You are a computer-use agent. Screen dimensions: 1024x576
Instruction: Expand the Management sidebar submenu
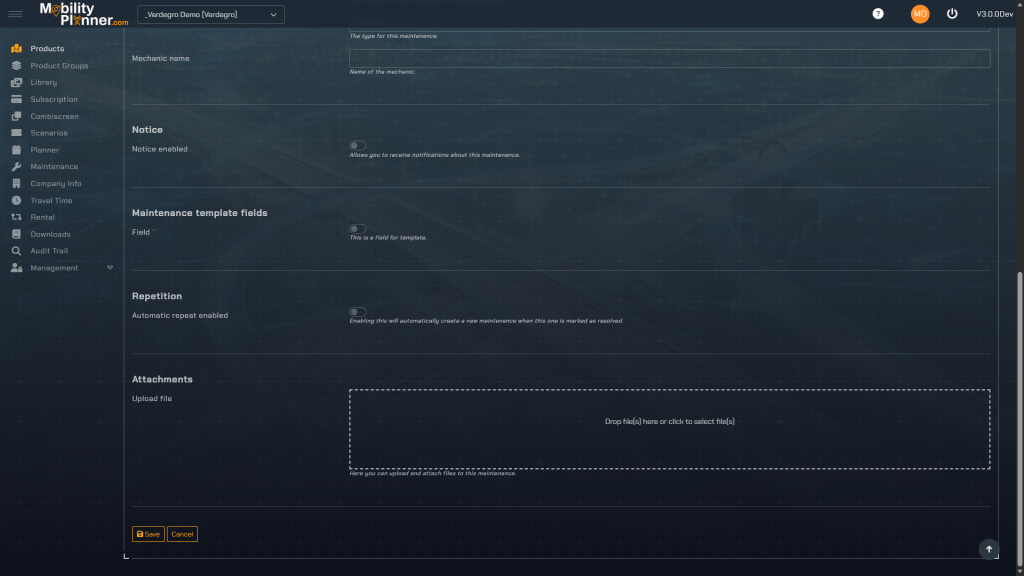click(x=110, y=268)
